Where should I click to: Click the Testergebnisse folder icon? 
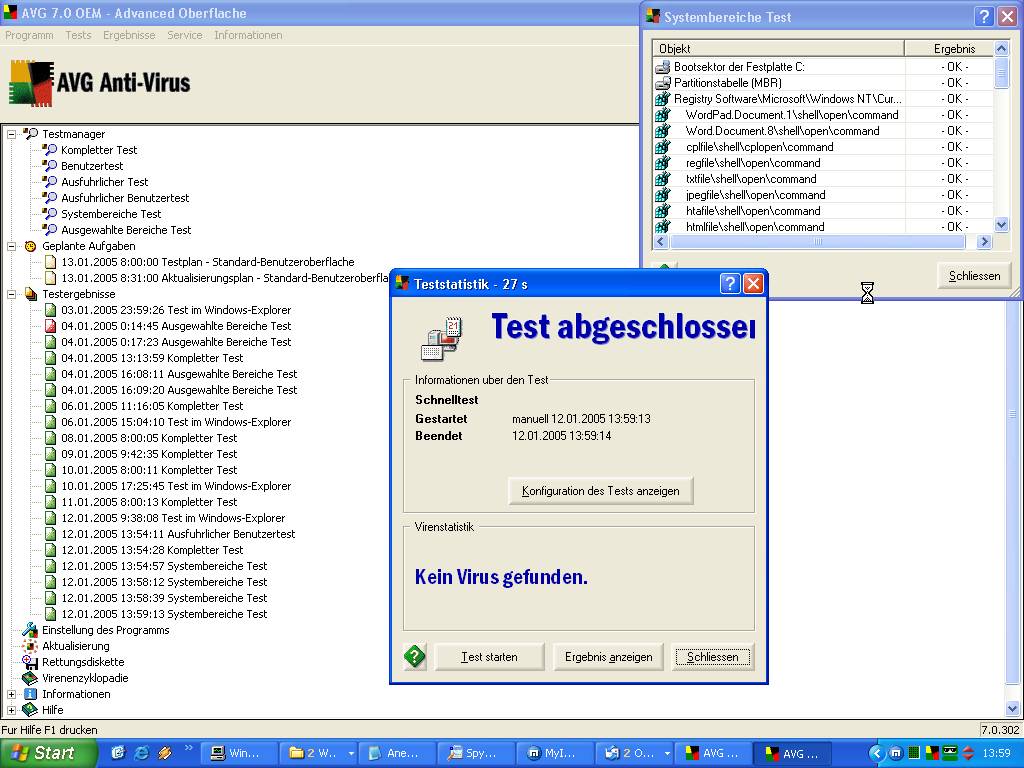coord(31,294)
